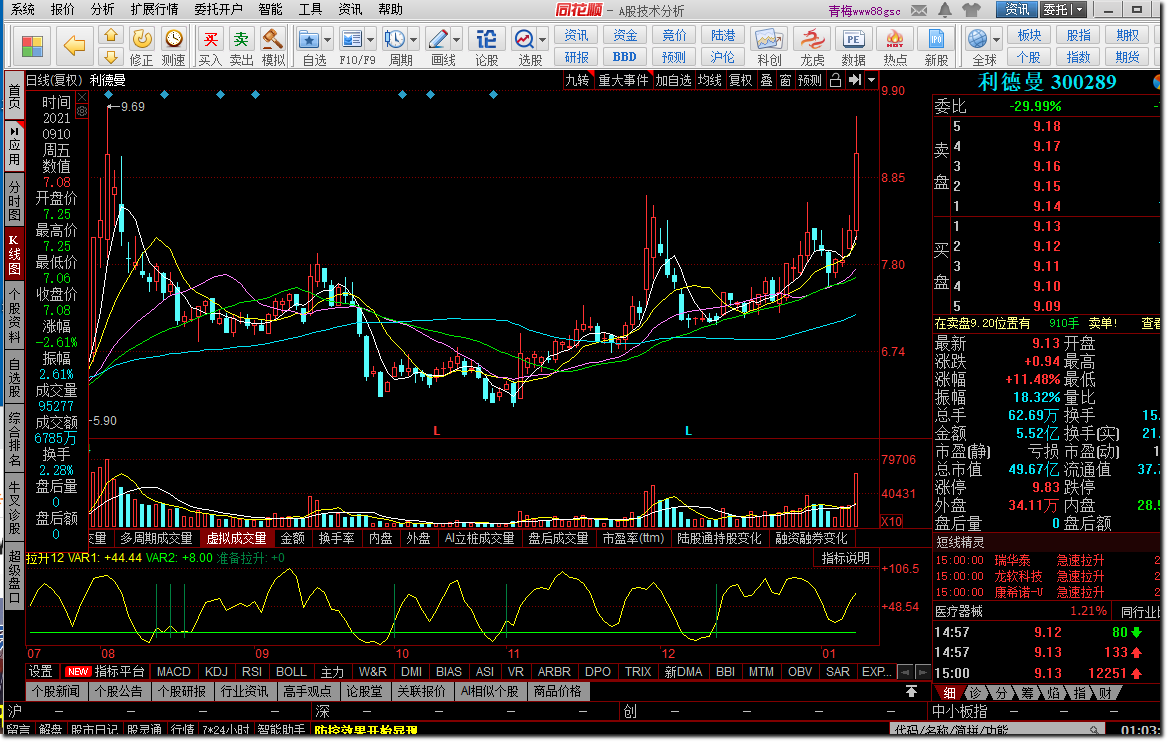1169x742 pixels.
Task: Click the yellow up arrow icon
Action: tap(111, 35)
